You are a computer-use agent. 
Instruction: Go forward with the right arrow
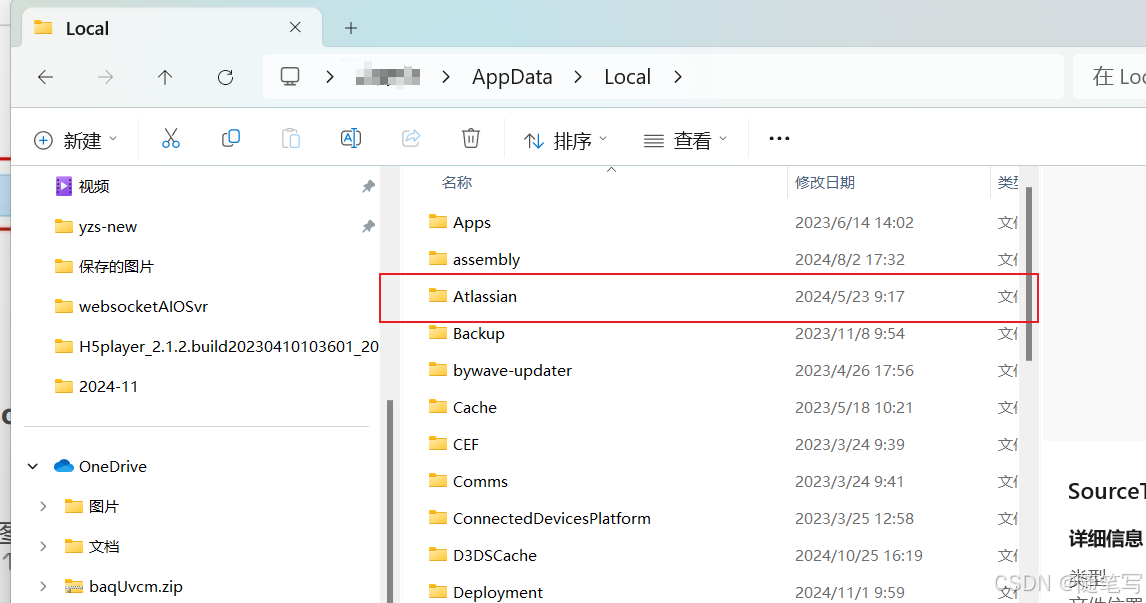pos(106,77)
